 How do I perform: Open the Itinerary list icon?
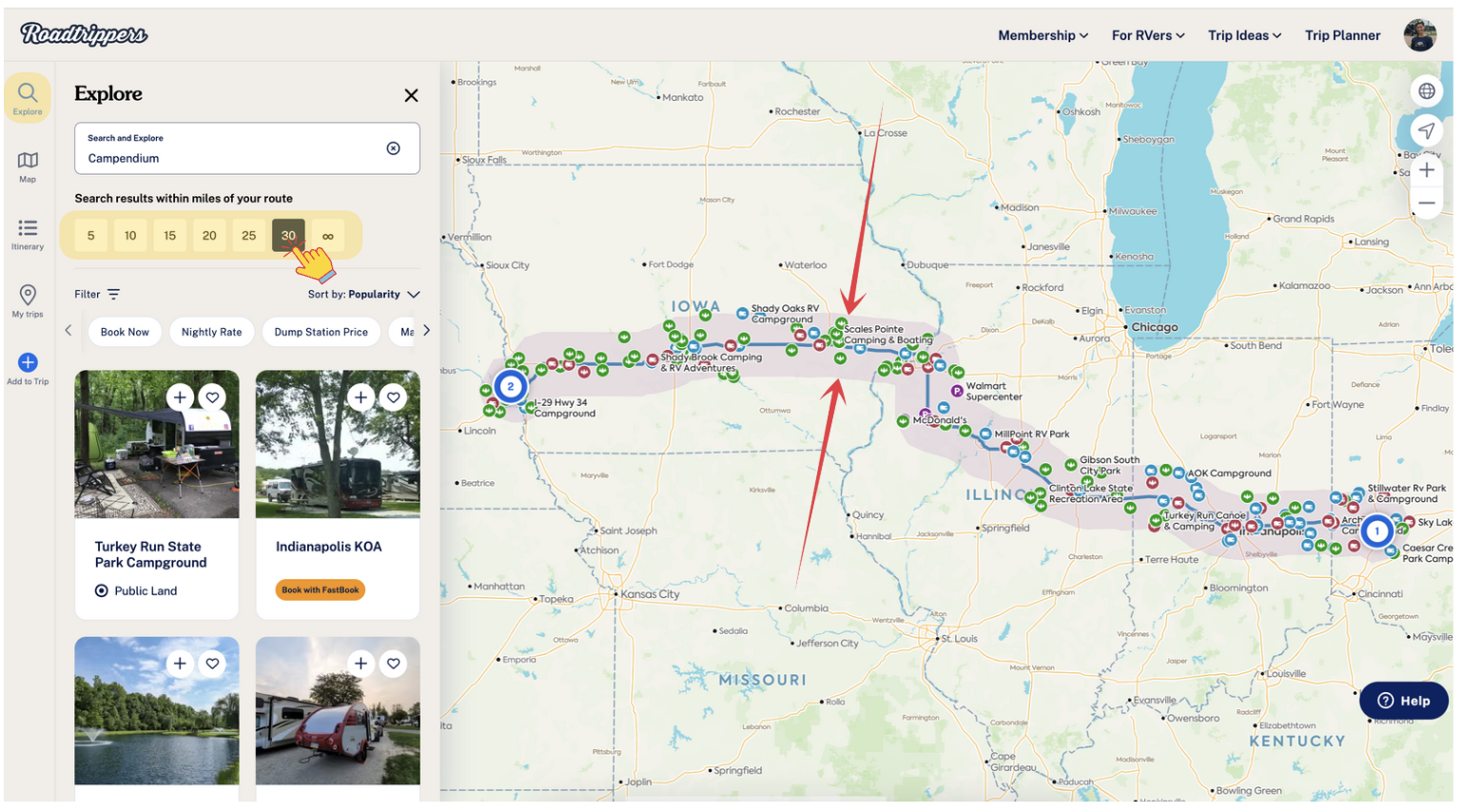click(x=28, y=233)
